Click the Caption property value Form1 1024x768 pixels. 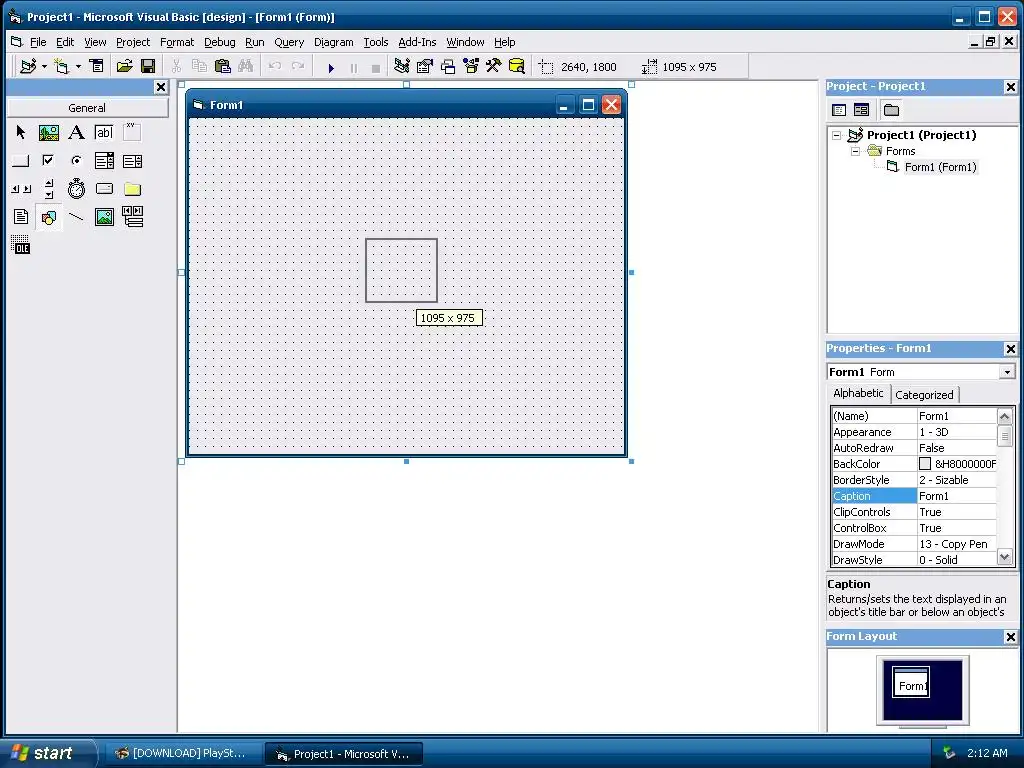tap(957, 496)
